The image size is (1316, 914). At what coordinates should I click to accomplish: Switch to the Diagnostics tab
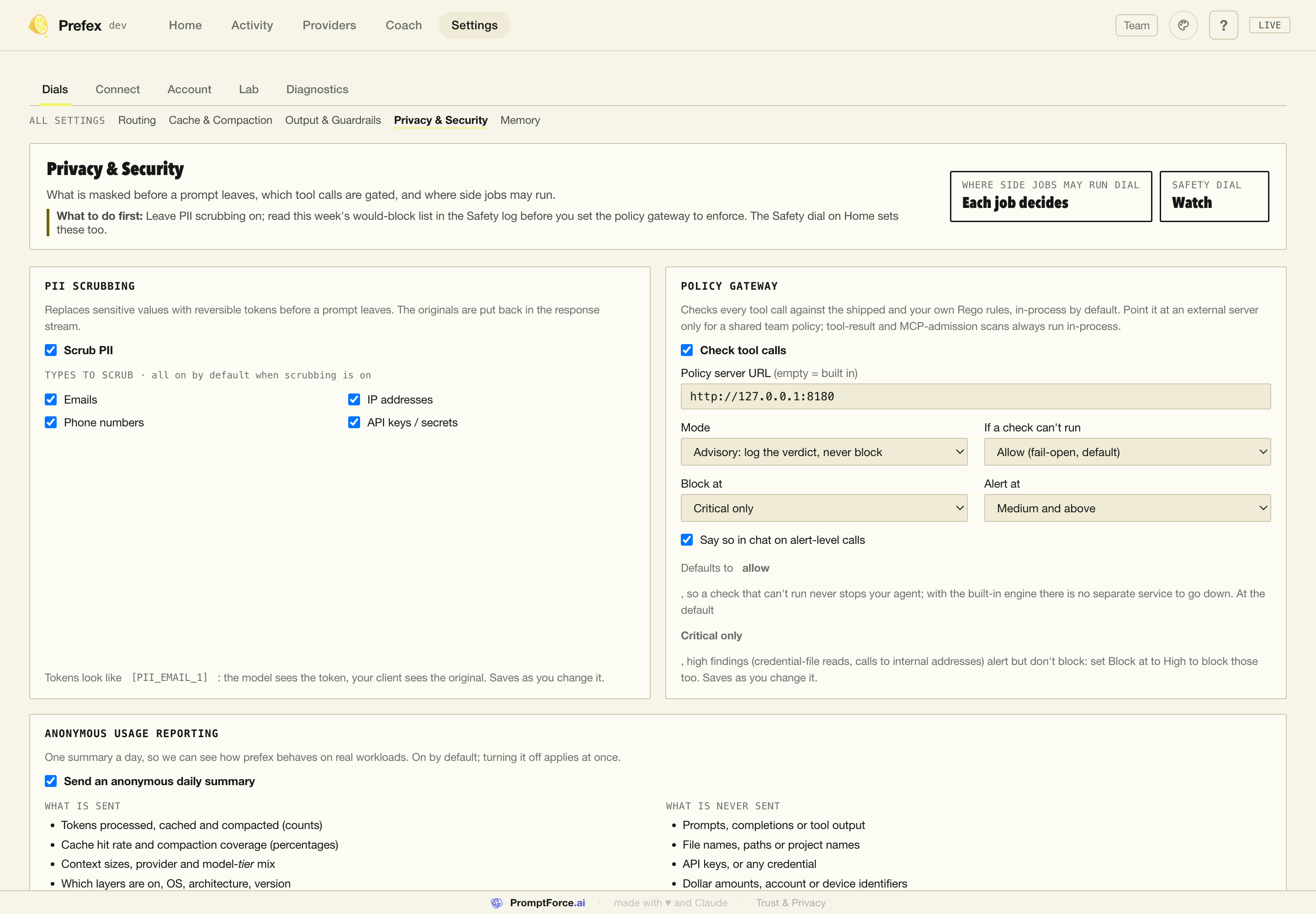click(x=317, y=89)
